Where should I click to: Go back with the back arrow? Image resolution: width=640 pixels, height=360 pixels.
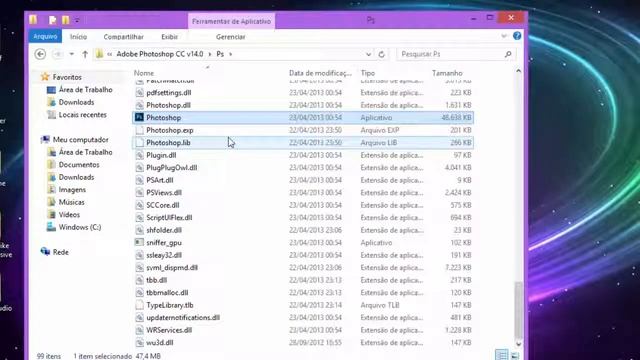[40, 54]
